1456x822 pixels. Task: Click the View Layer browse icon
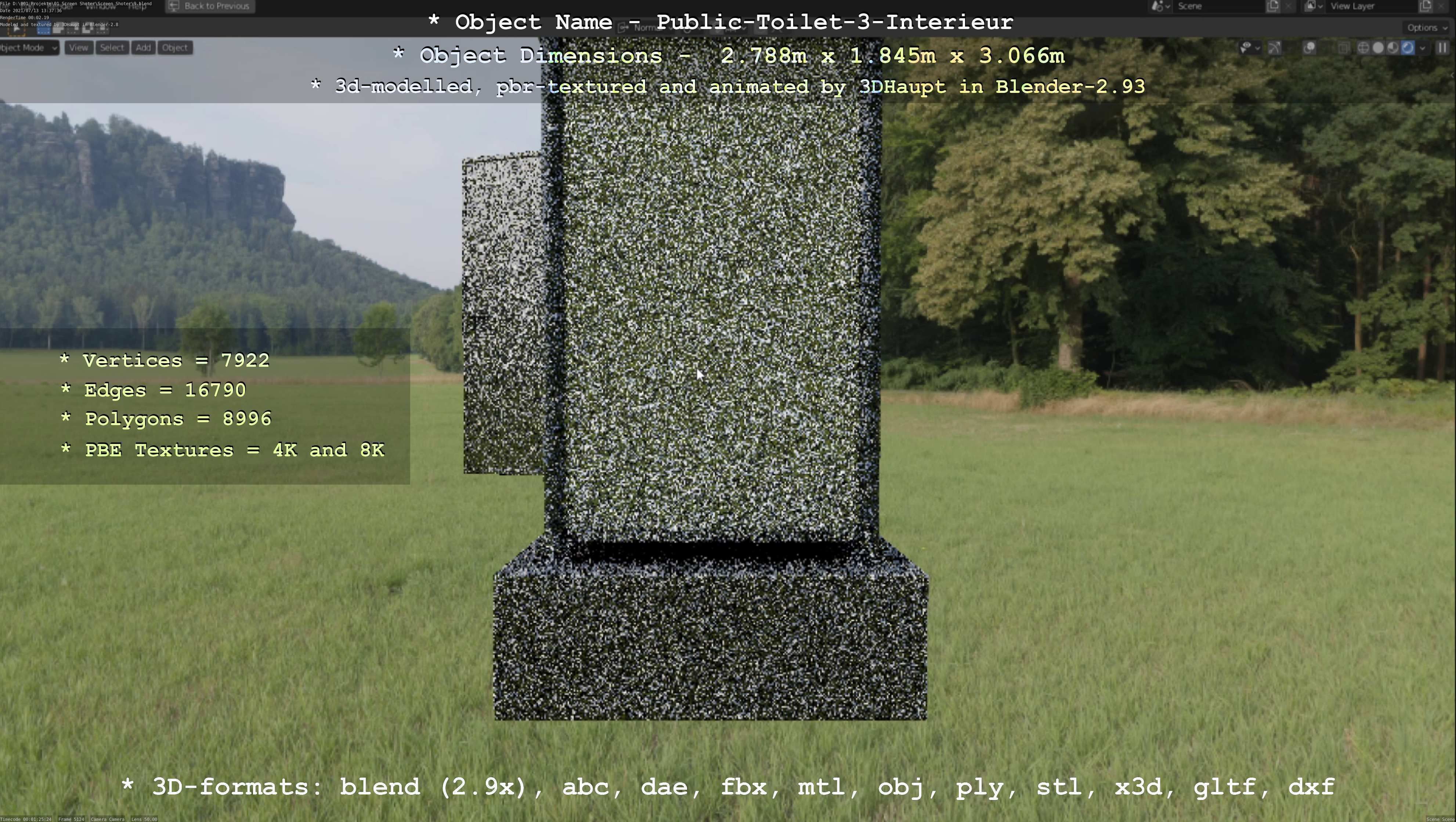coord(1313,6)
